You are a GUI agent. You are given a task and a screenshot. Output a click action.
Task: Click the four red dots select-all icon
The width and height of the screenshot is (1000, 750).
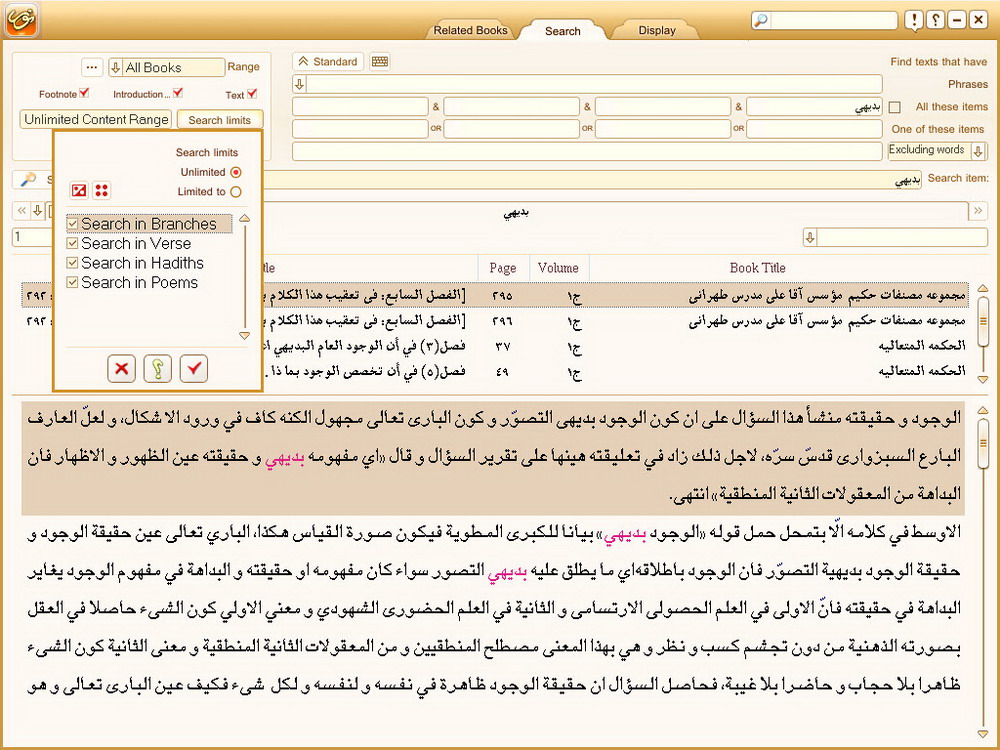tap(102, 191)
